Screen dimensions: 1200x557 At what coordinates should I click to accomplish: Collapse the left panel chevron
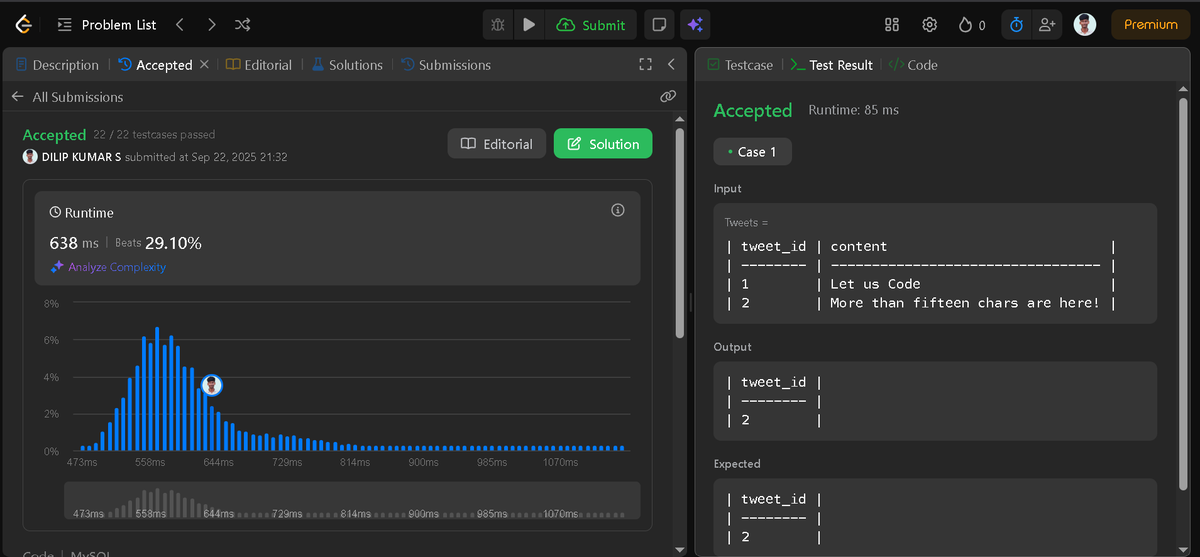pos(671,65)
